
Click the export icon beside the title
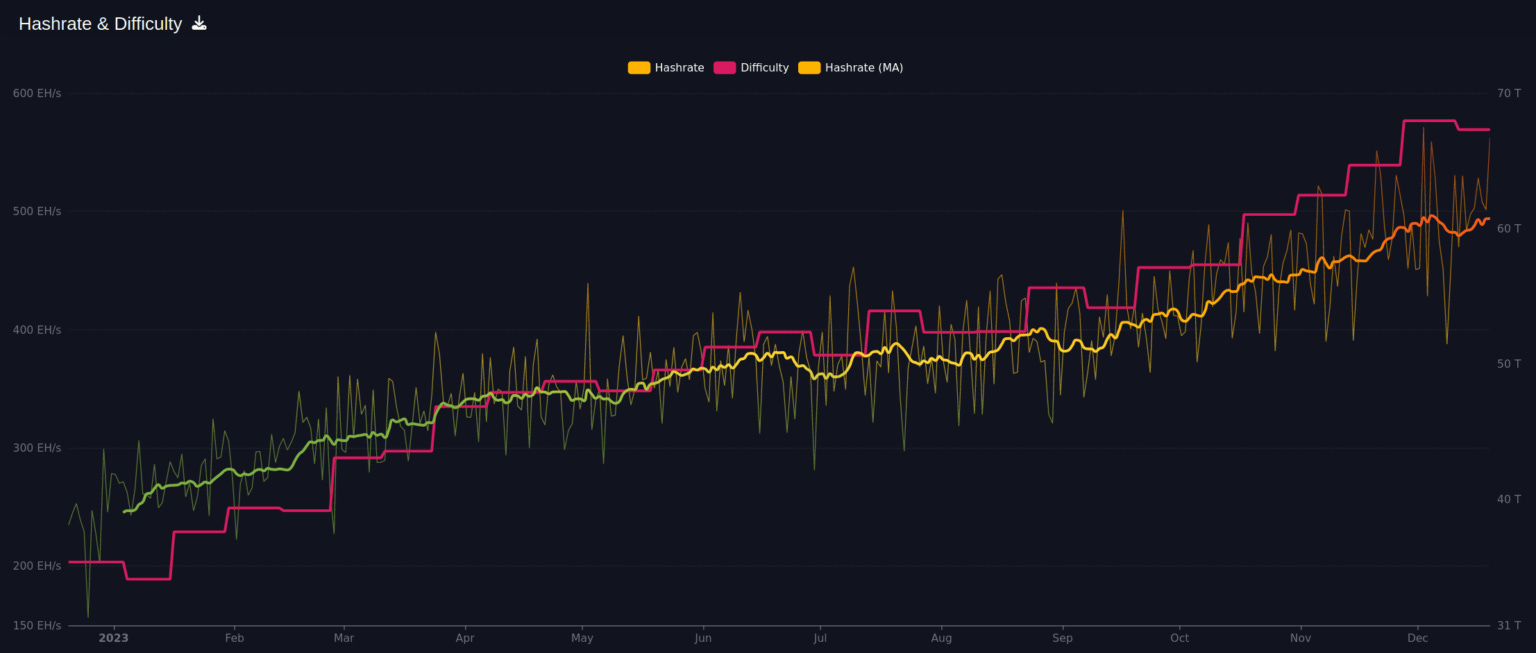(x=199, y=23)
